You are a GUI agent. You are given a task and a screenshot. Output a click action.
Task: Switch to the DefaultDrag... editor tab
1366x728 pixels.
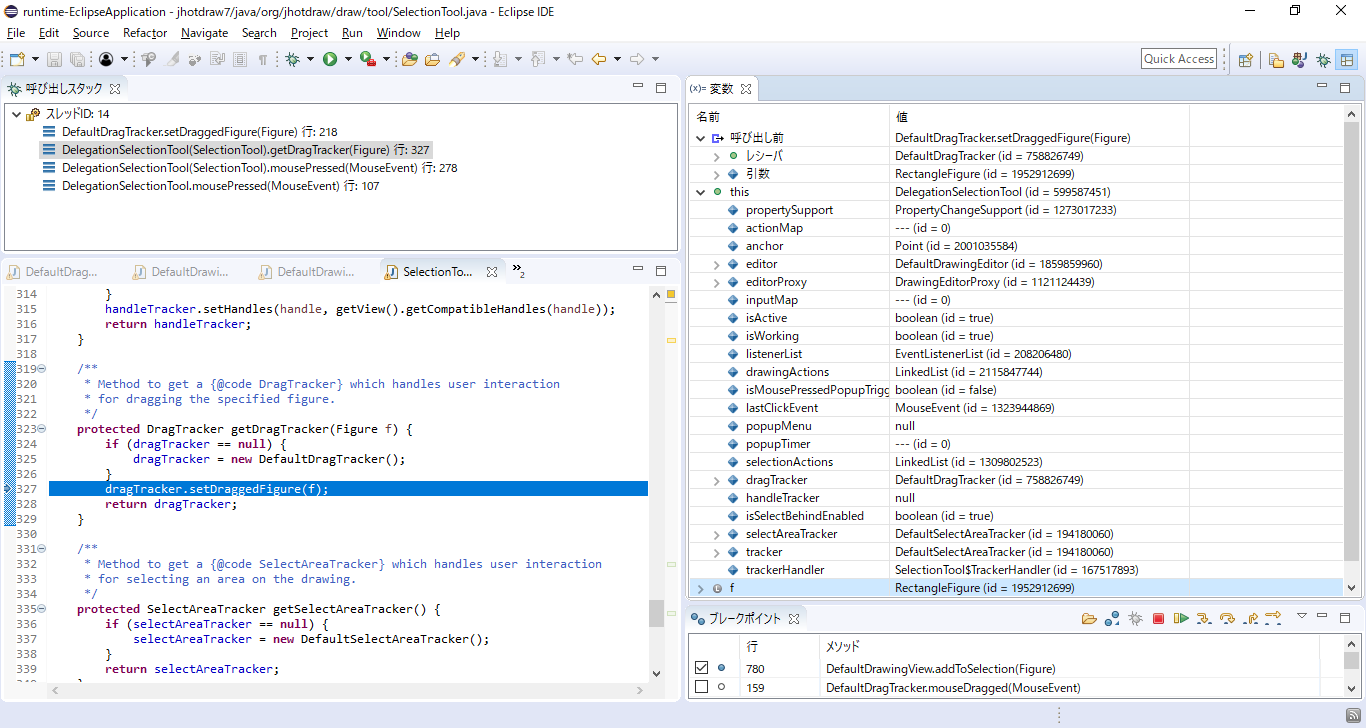[61, 272]
